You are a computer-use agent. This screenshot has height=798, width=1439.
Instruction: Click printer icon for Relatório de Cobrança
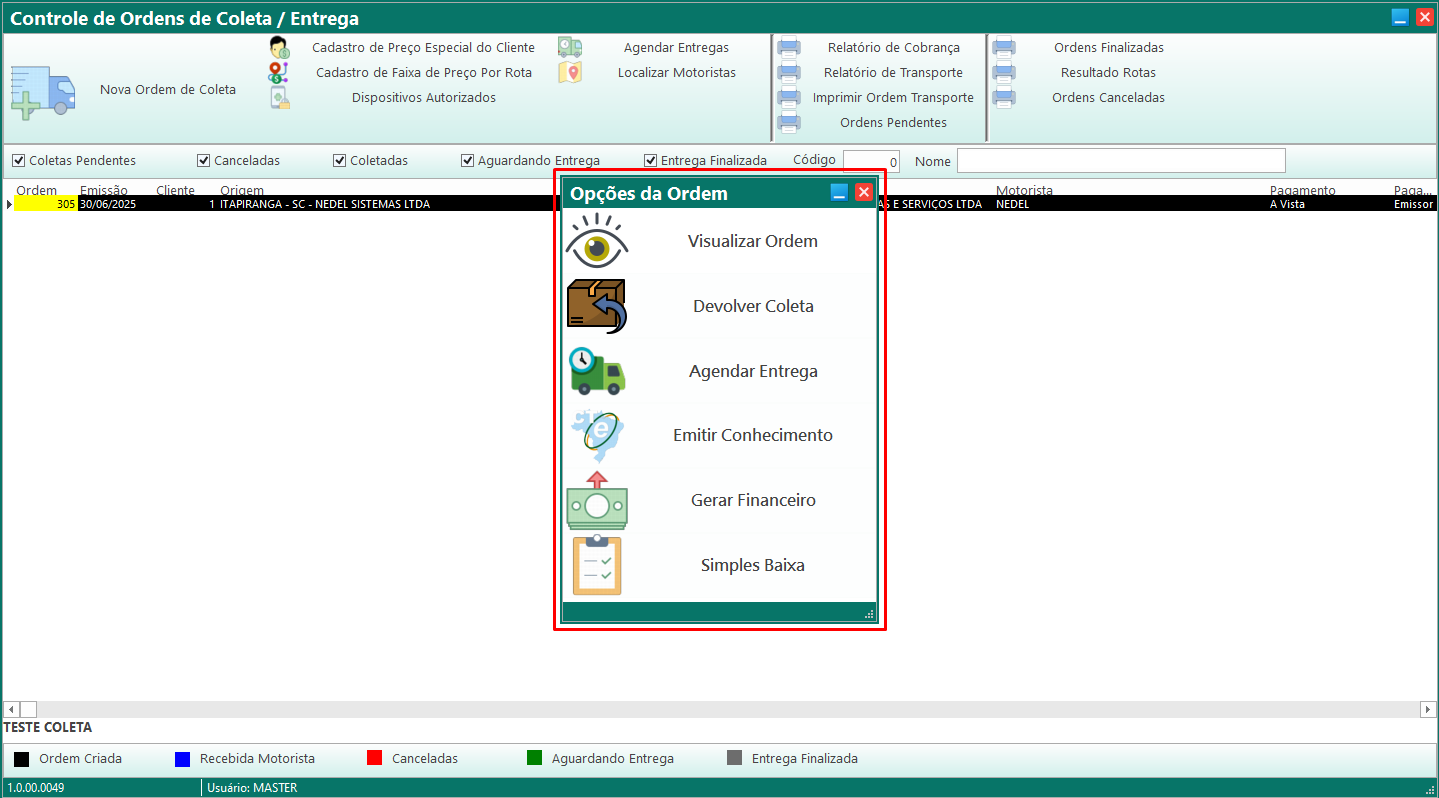789,48
